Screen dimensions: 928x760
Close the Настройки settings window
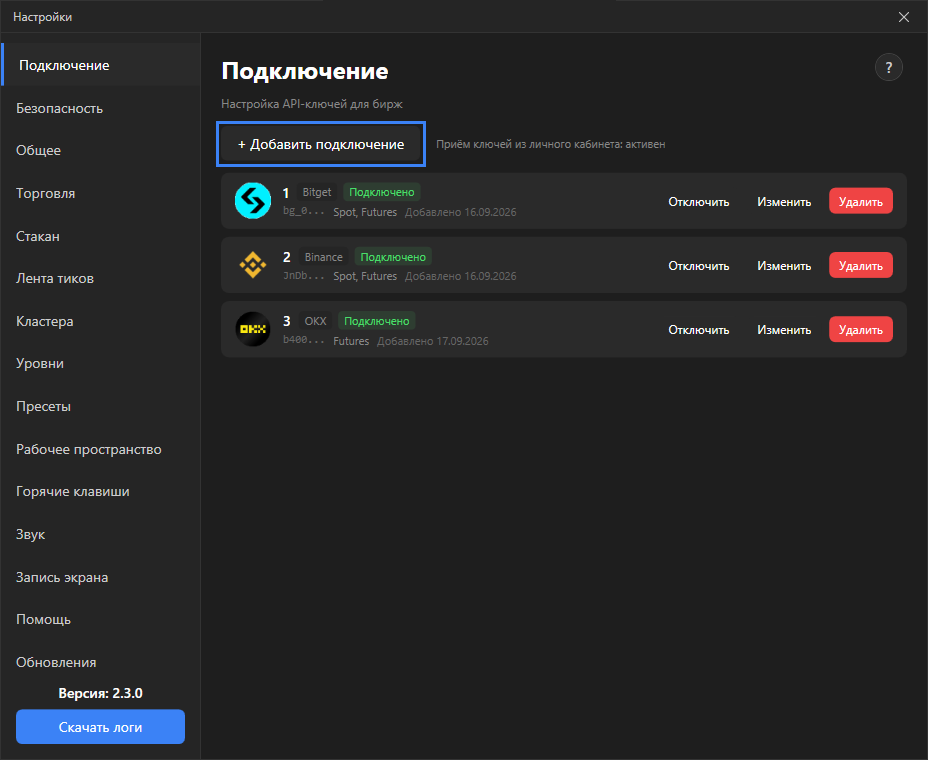(904, 17)
